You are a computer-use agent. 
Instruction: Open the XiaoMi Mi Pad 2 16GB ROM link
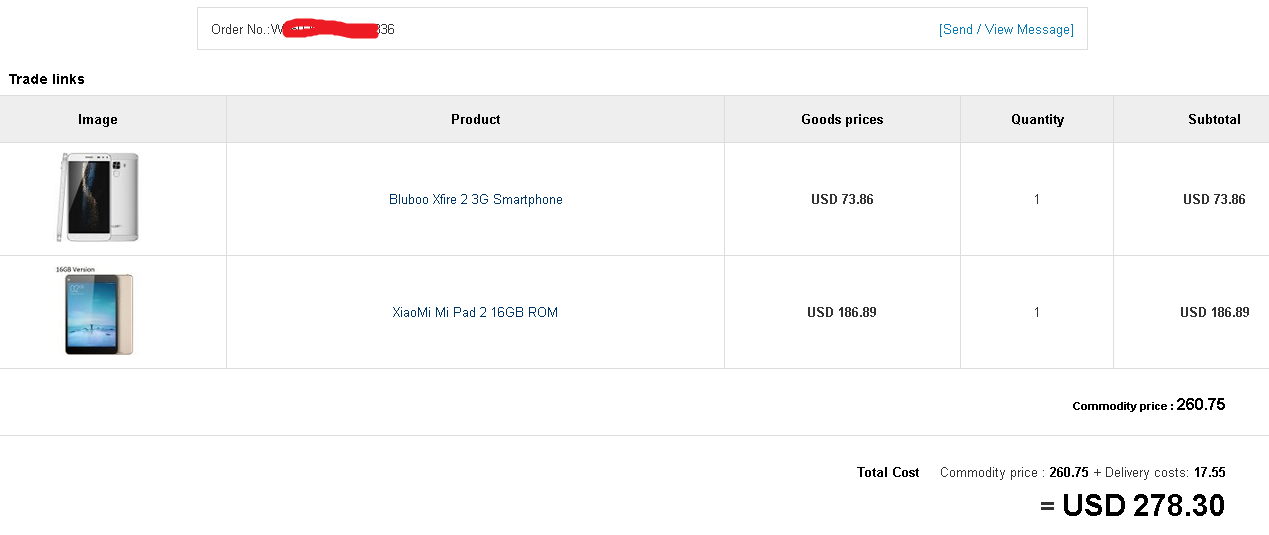pos(475,313)
